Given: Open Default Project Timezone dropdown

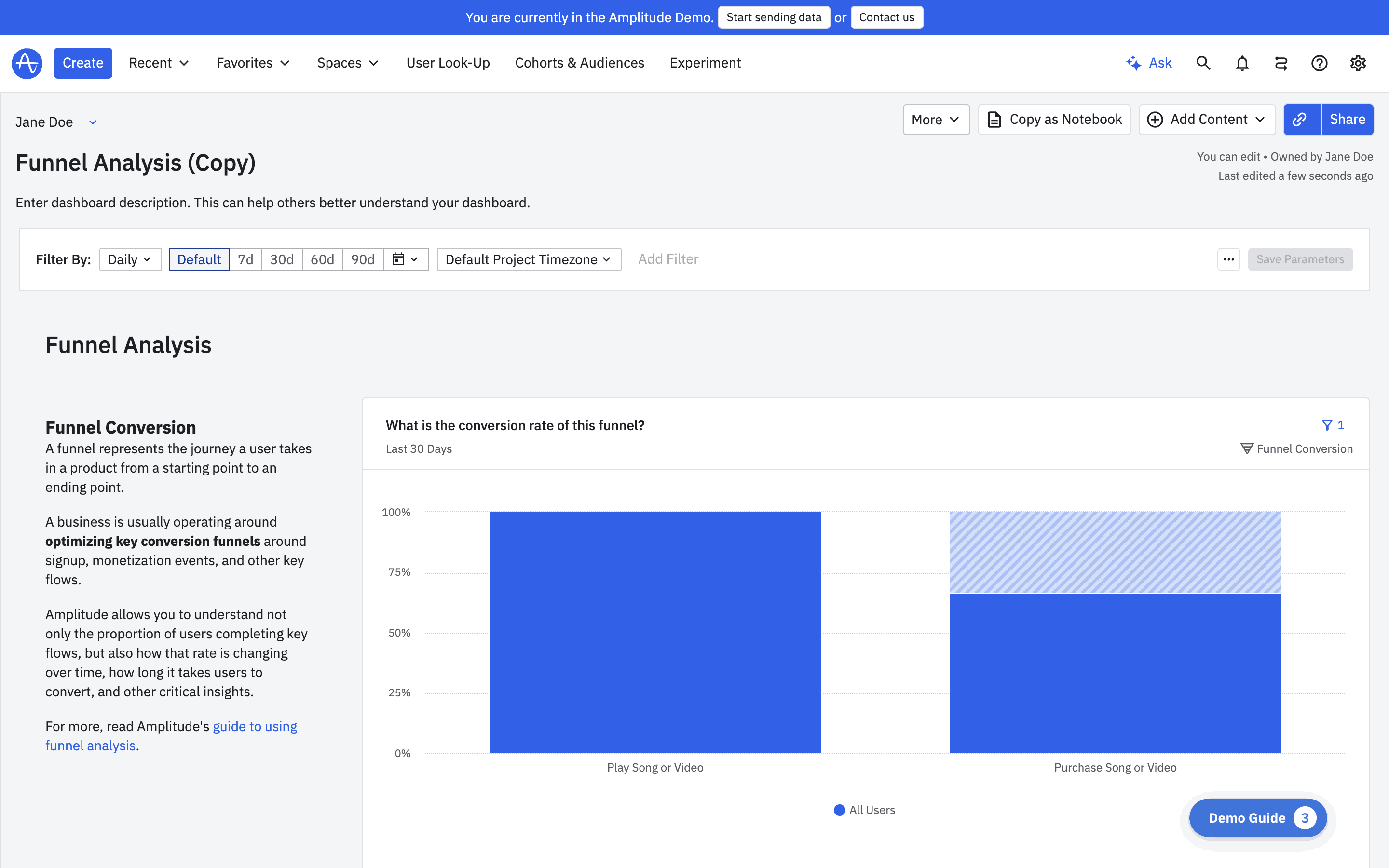Looking at the screenshot, I should 528,259.
